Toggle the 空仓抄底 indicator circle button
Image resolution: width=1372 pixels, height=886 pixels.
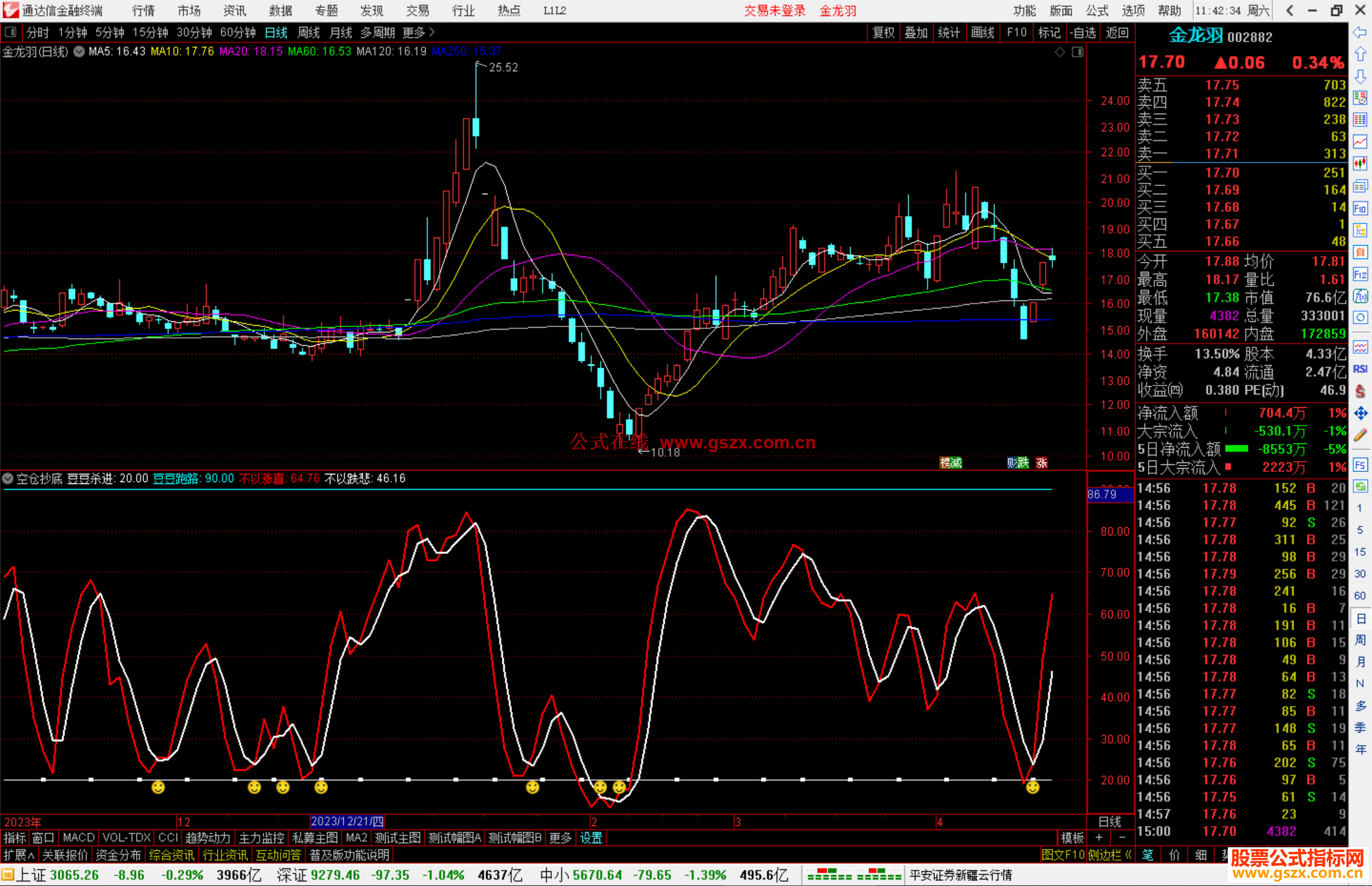tap(8, 478)
